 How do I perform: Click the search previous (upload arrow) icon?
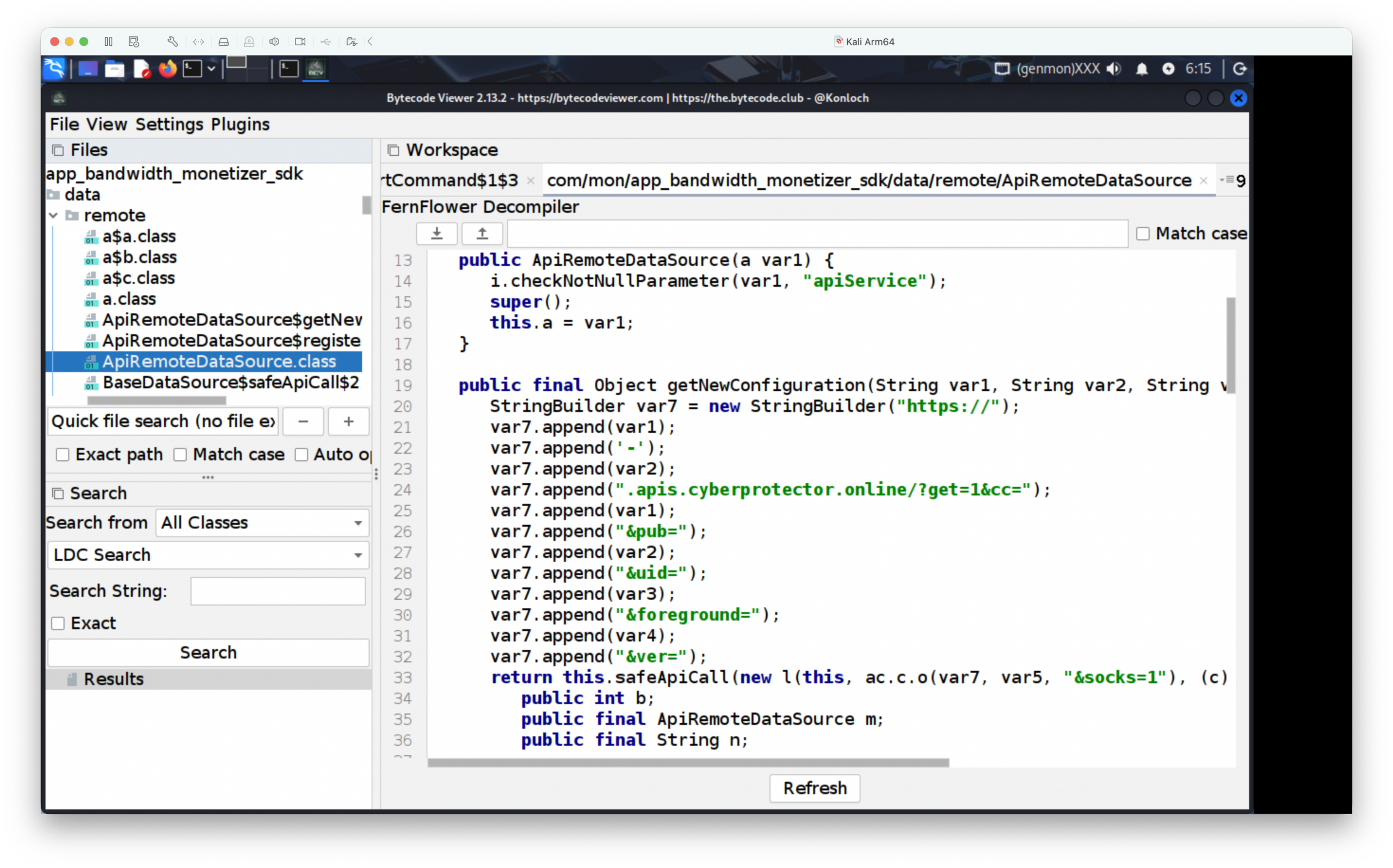482,233
